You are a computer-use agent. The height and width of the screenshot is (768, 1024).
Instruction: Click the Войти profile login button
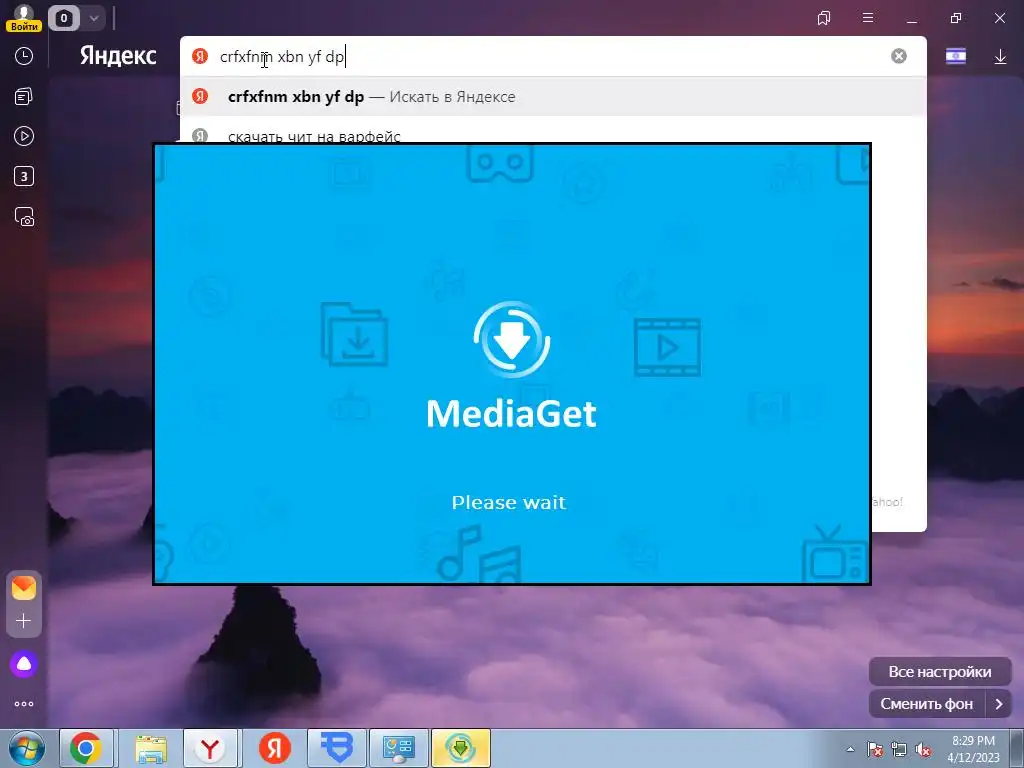(x=24, y=18)
